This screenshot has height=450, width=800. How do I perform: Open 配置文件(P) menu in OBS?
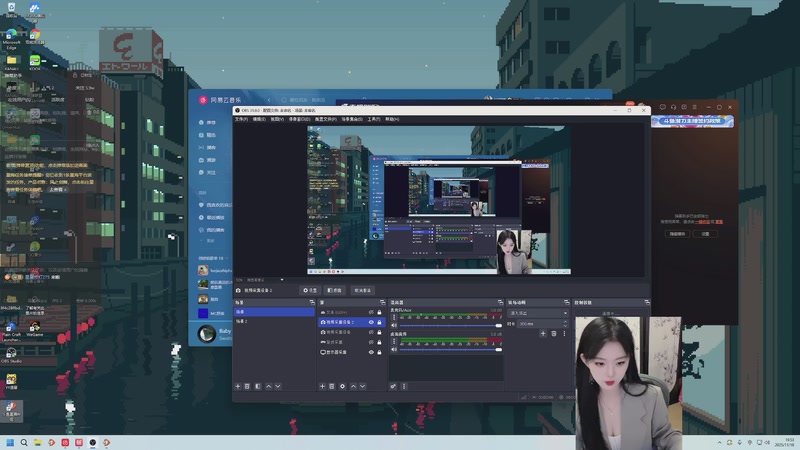coord(326,119)
